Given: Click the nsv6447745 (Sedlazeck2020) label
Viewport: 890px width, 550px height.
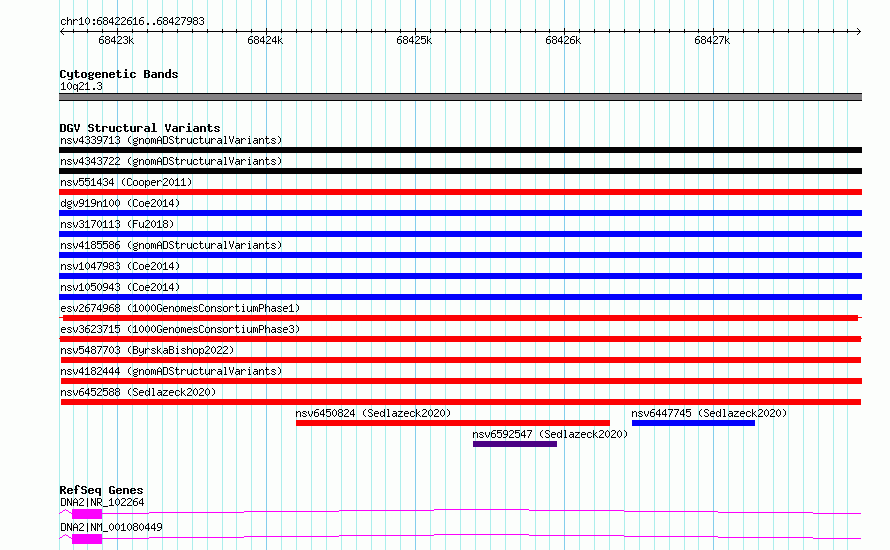Looking at the screenshot, I should point(709,413).
